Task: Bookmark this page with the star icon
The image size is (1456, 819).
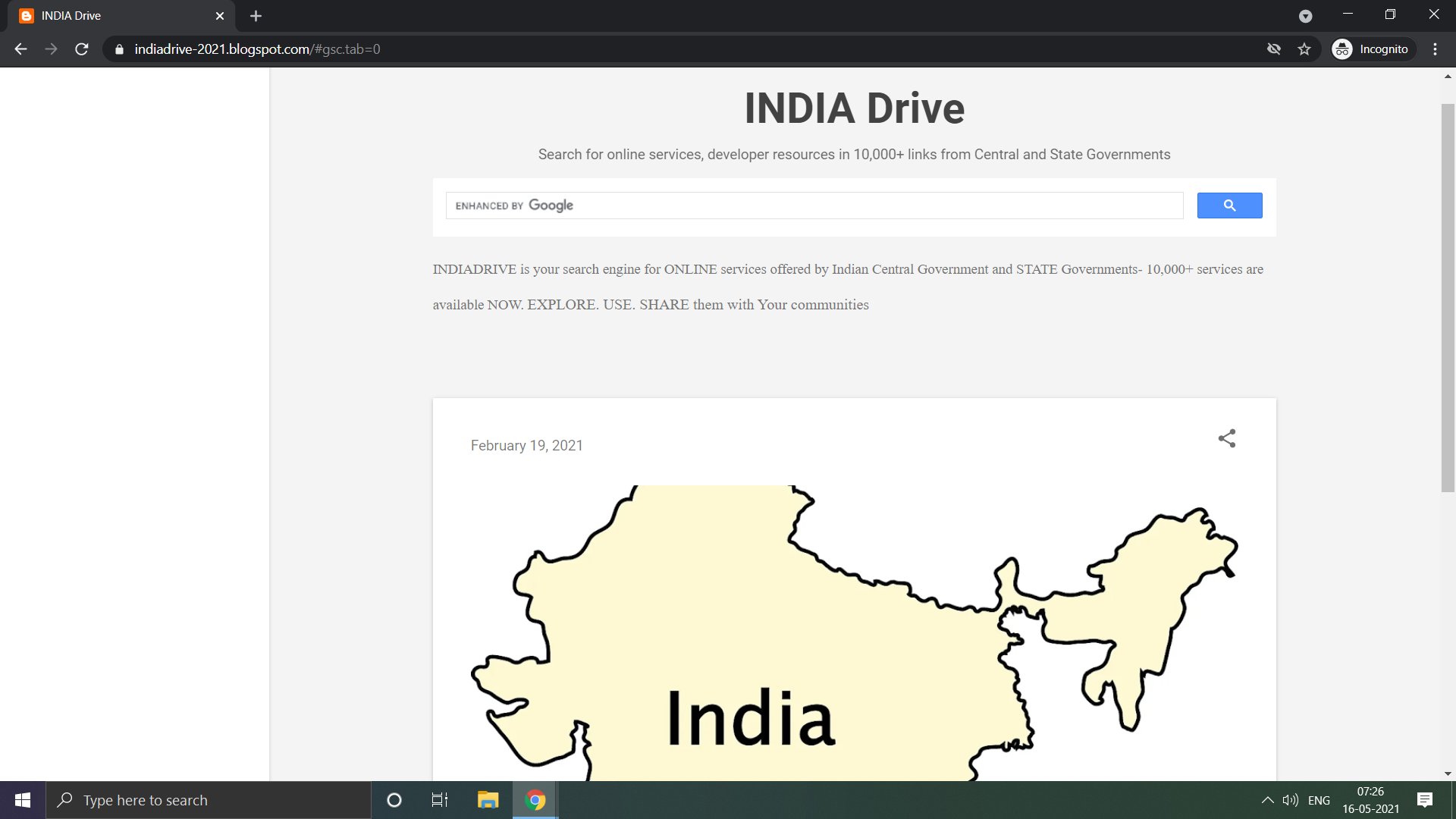Action: [x=1305, y=49]
